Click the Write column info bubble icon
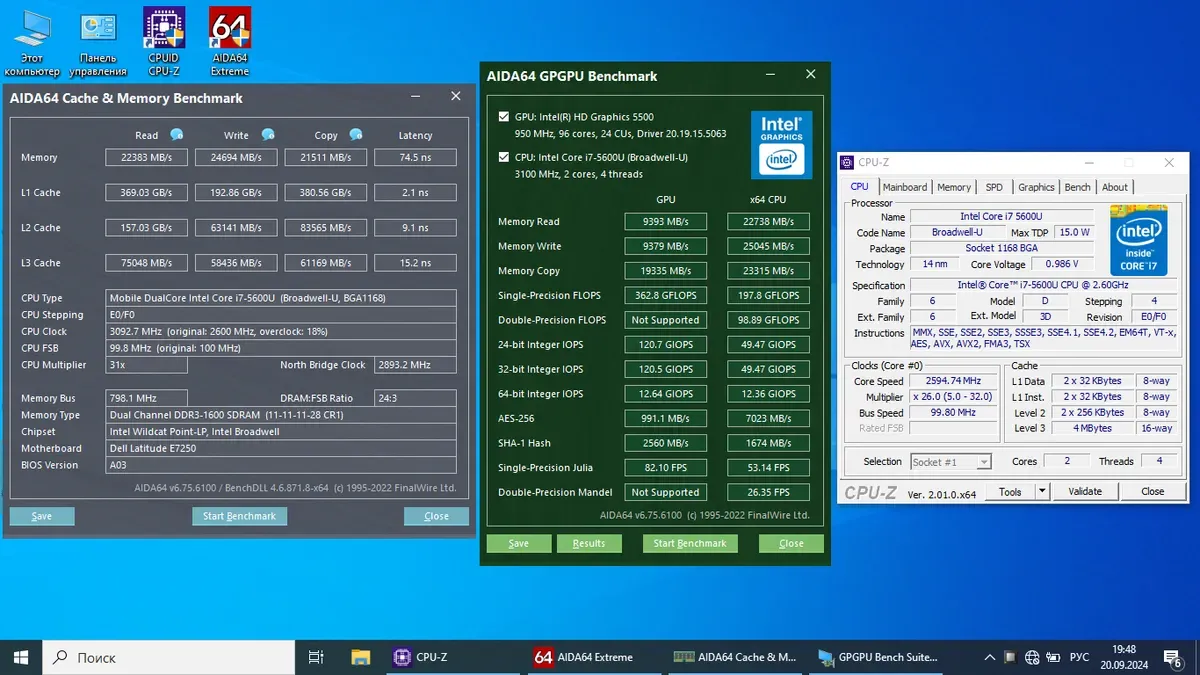 tap(268, 135)
